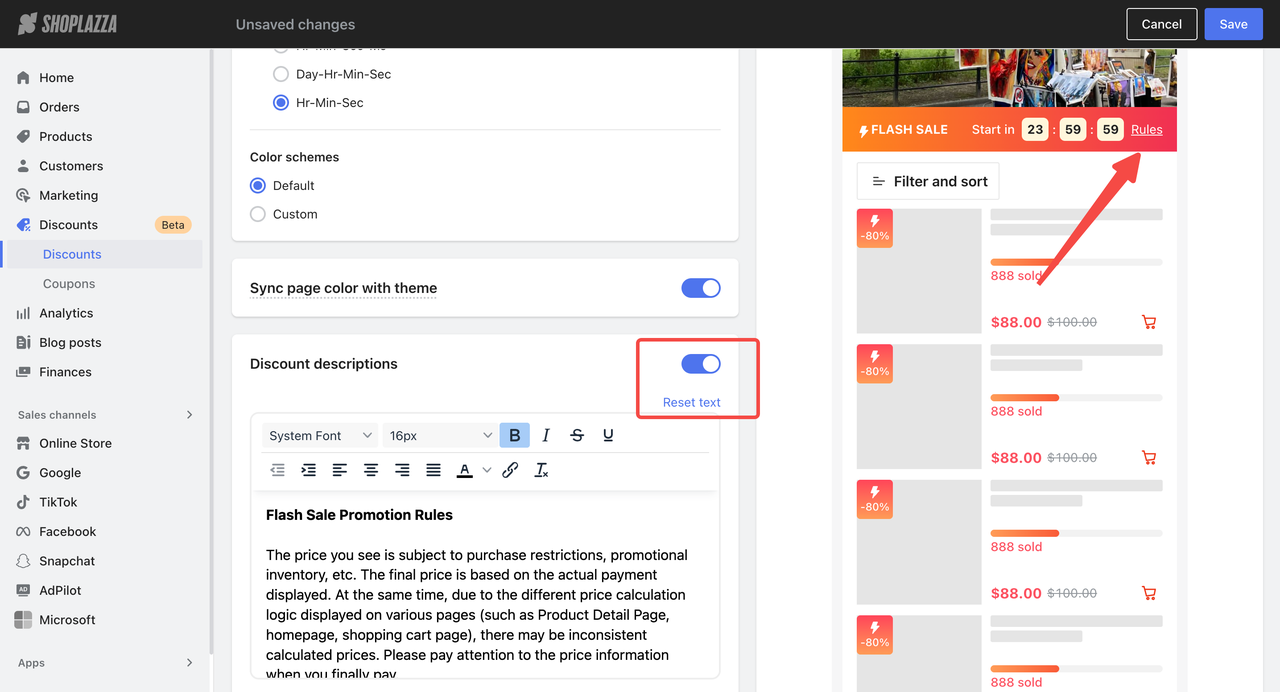Insert a hyperlink in the editor

pos(510,470)
